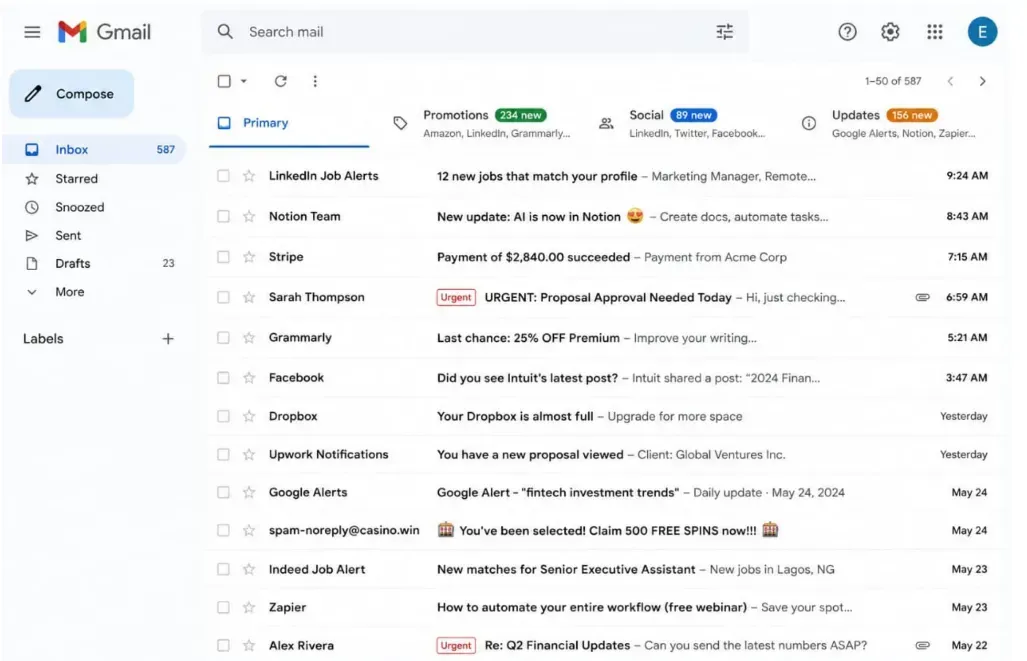Switch to the Primary tab
Screen dimensions: 1027x661
pyautogui.click(x=289, y=123)
